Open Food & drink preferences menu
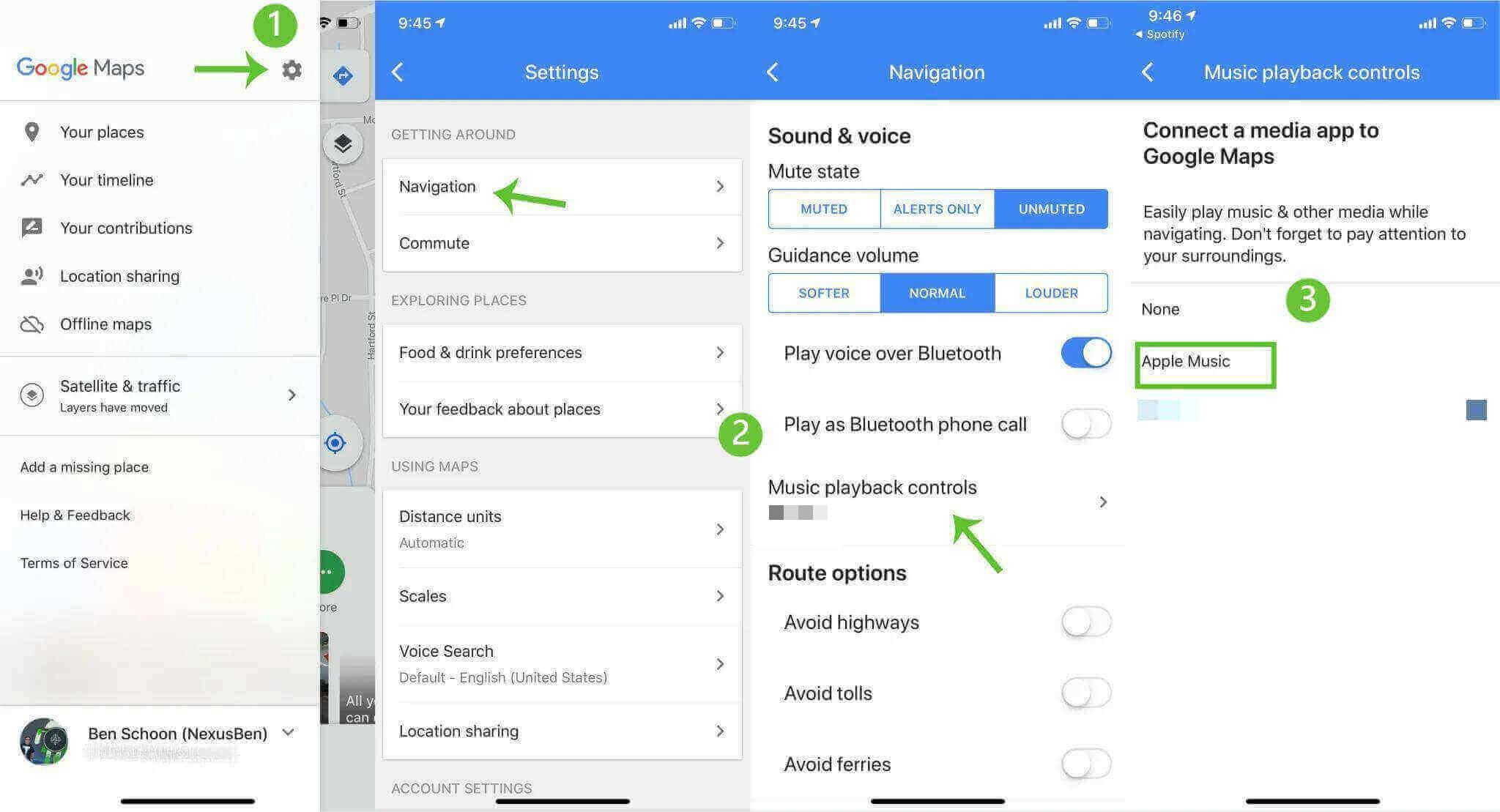Image resolution: width=1500 pixels, height=812 pixels. [x=560, y=352]
